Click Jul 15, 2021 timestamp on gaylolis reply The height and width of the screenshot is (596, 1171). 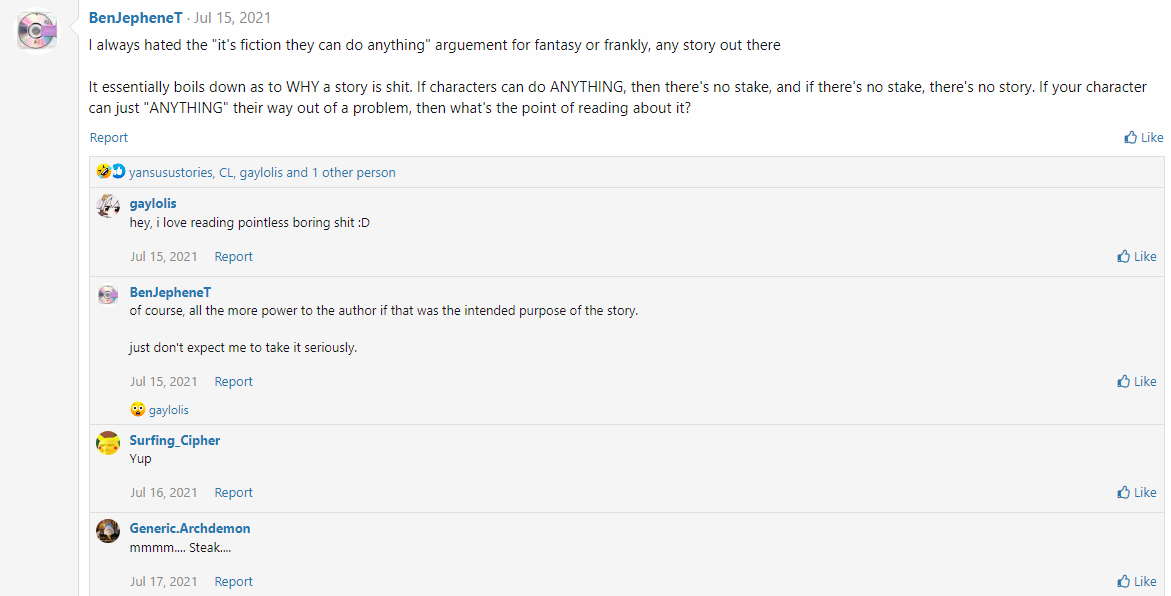pos(163,257)
